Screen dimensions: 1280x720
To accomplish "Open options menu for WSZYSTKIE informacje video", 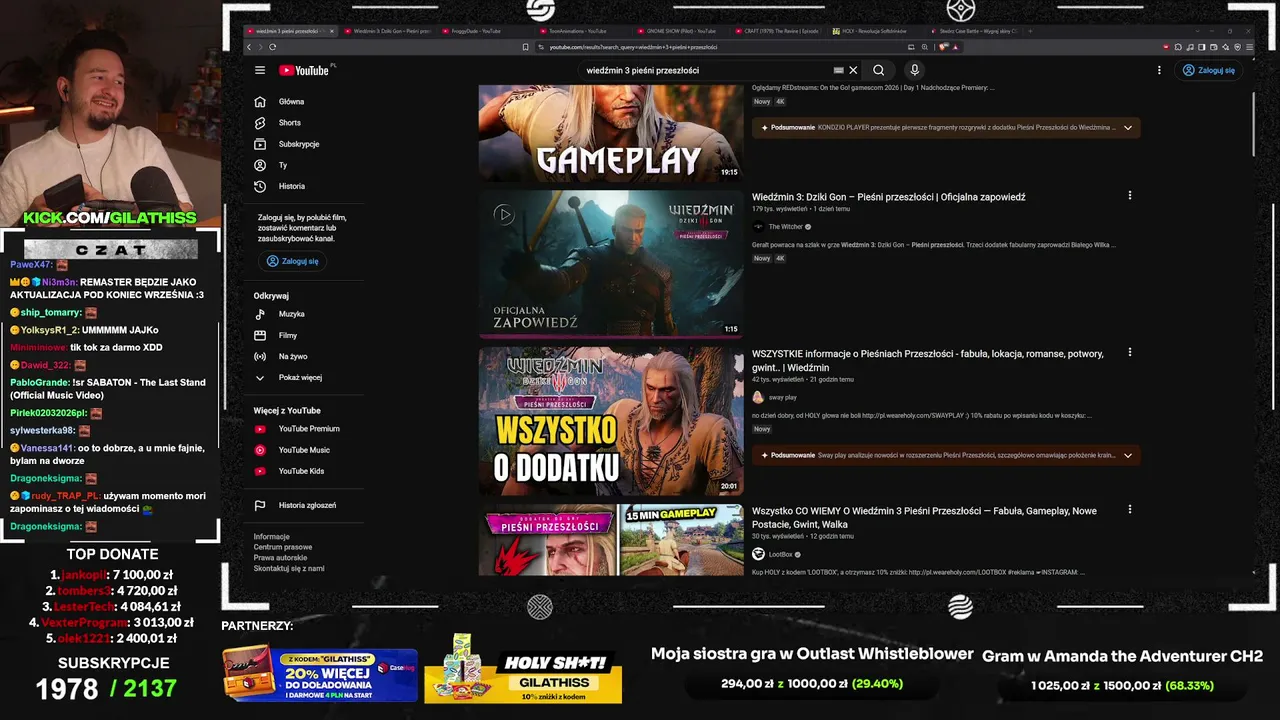I will tap(1130, 353).
